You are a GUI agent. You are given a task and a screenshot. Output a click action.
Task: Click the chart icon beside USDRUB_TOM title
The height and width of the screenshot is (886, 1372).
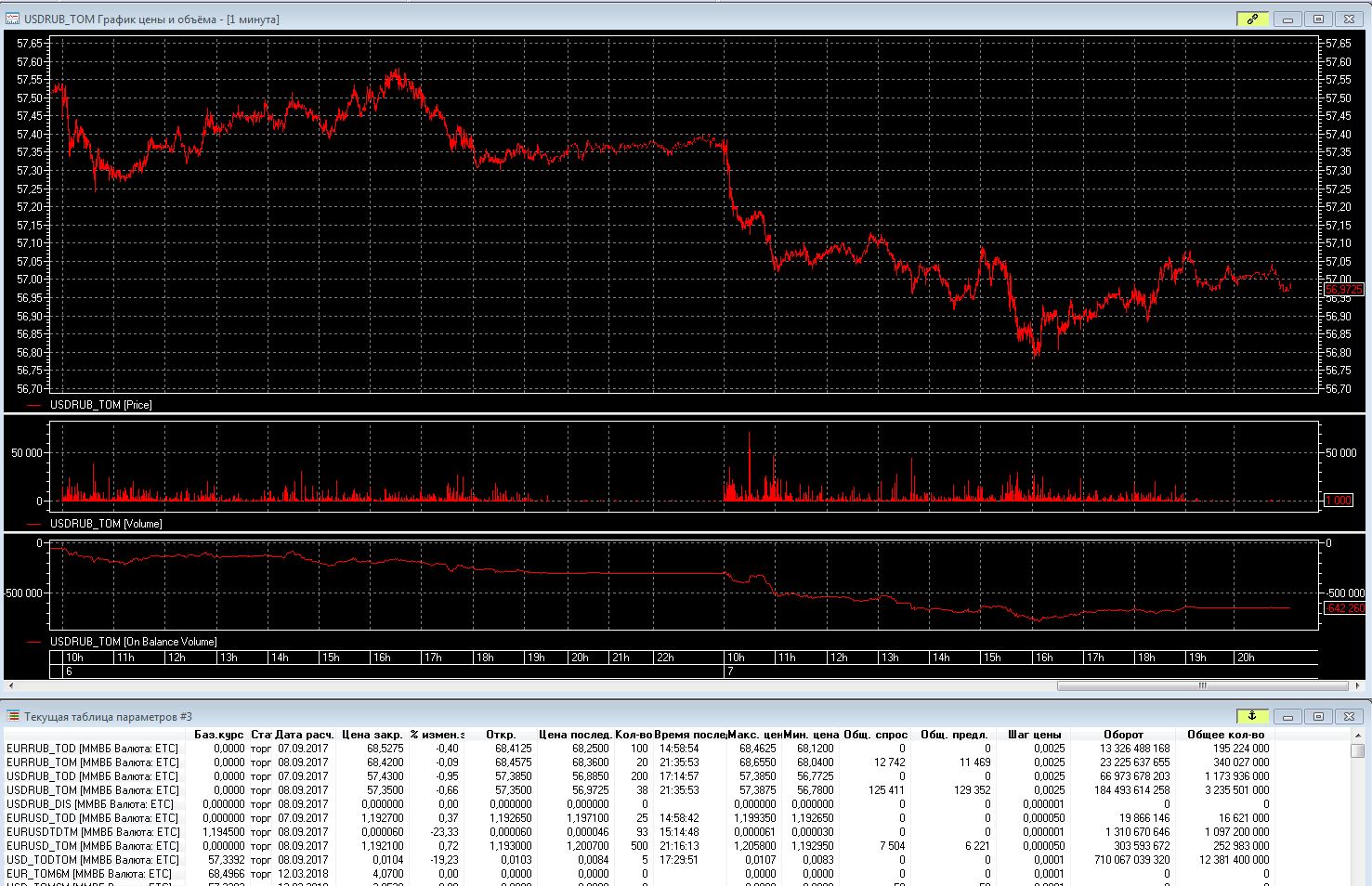point(13,19)
